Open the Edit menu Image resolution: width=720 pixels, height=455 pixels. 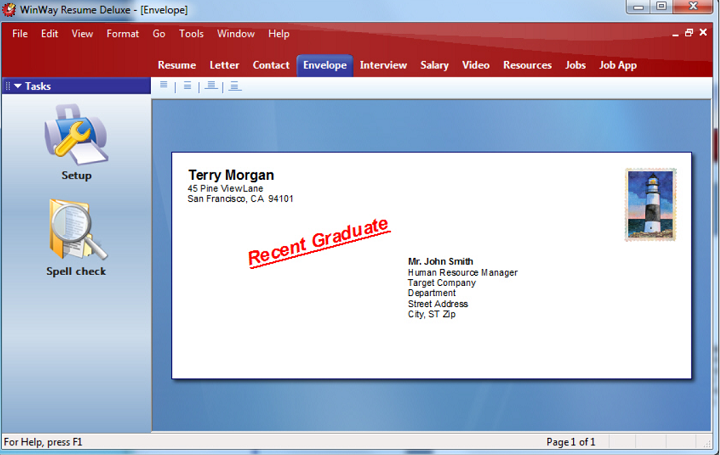[x=50, y=34]
